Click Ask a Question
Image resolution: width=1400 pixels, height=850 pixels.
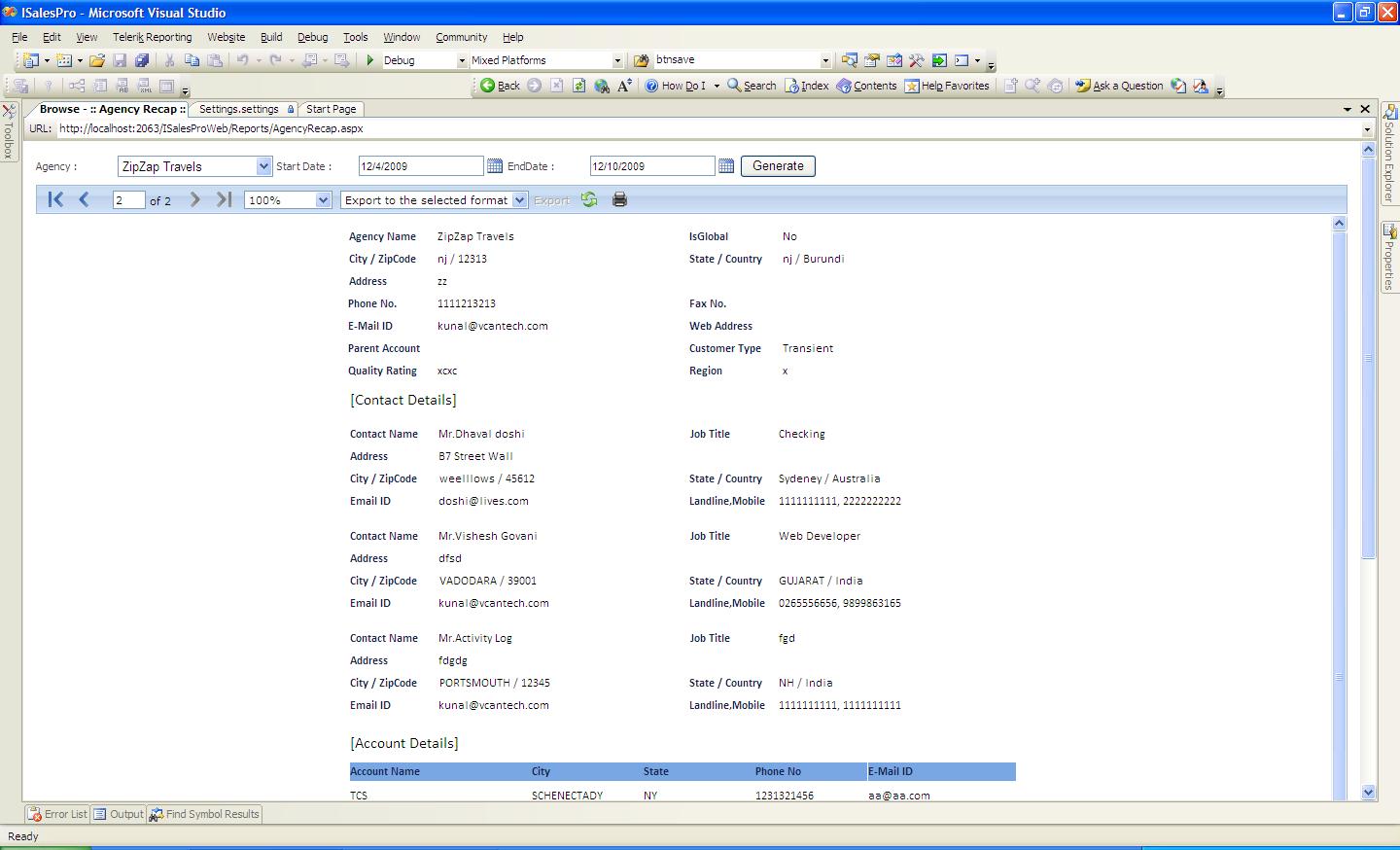pyautogui.click(x=1119, y=86)
